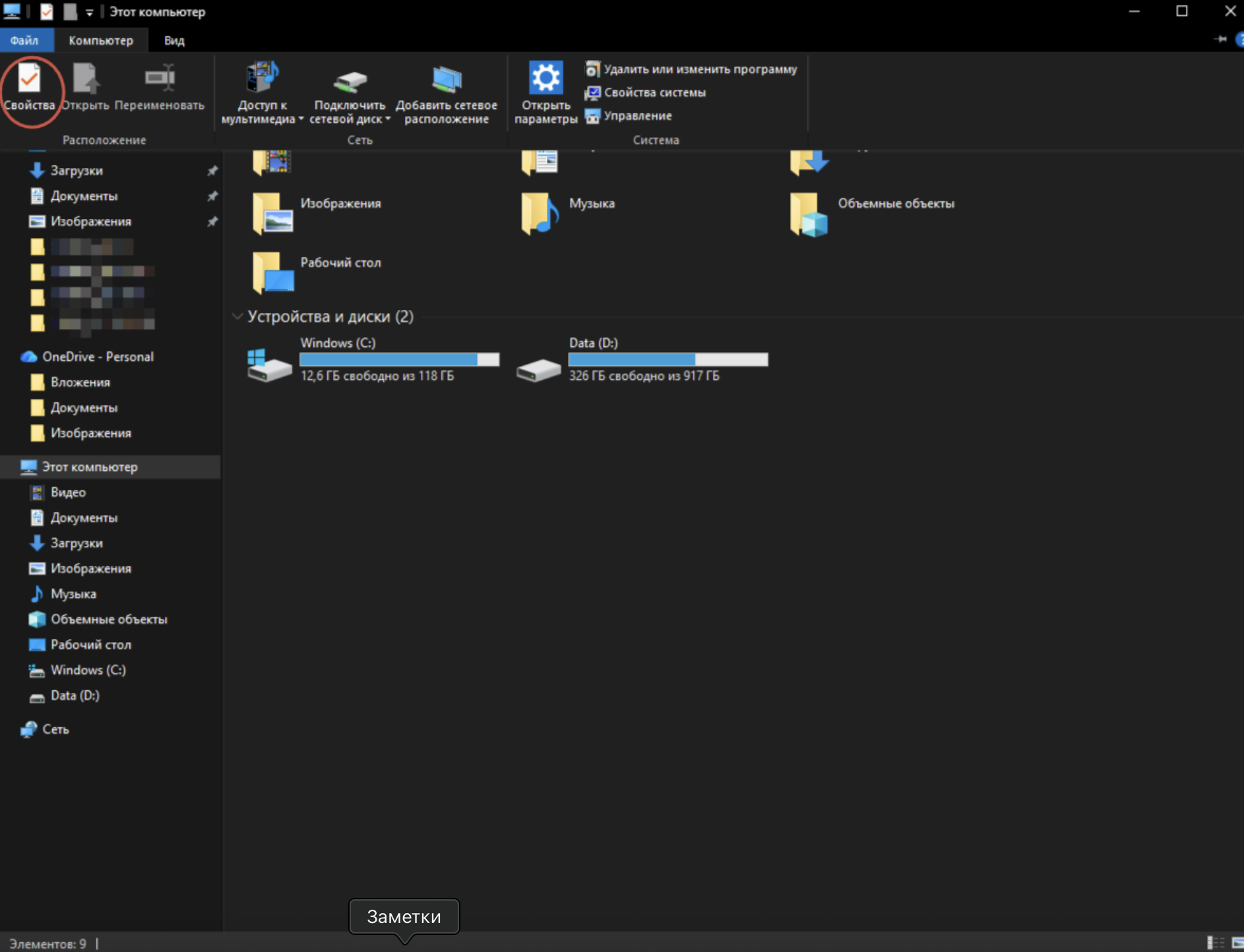Expand Доступ к мультимедиа dropdown
The height and width of the screenshot is (952, 1244).
click(x=301, y=119)
